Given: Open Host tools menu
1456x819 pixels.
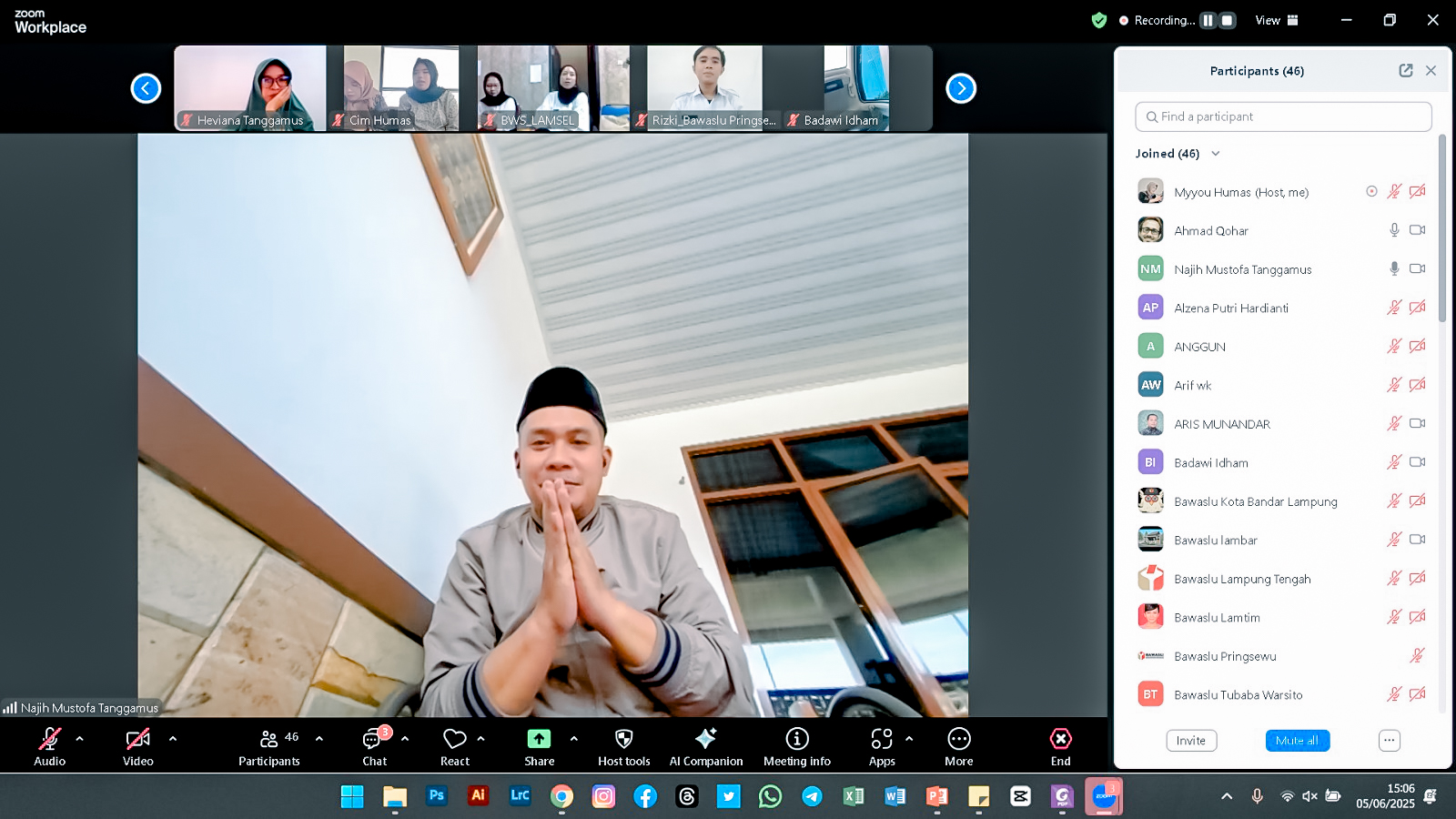Looking at the screenshot, I should tap(624, 747).
